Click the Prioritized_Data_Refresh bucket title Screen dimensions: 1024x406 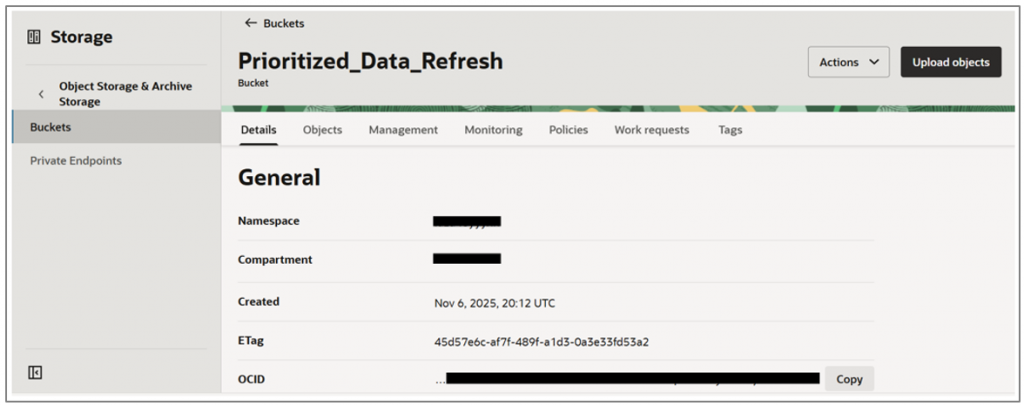(370, 61)
